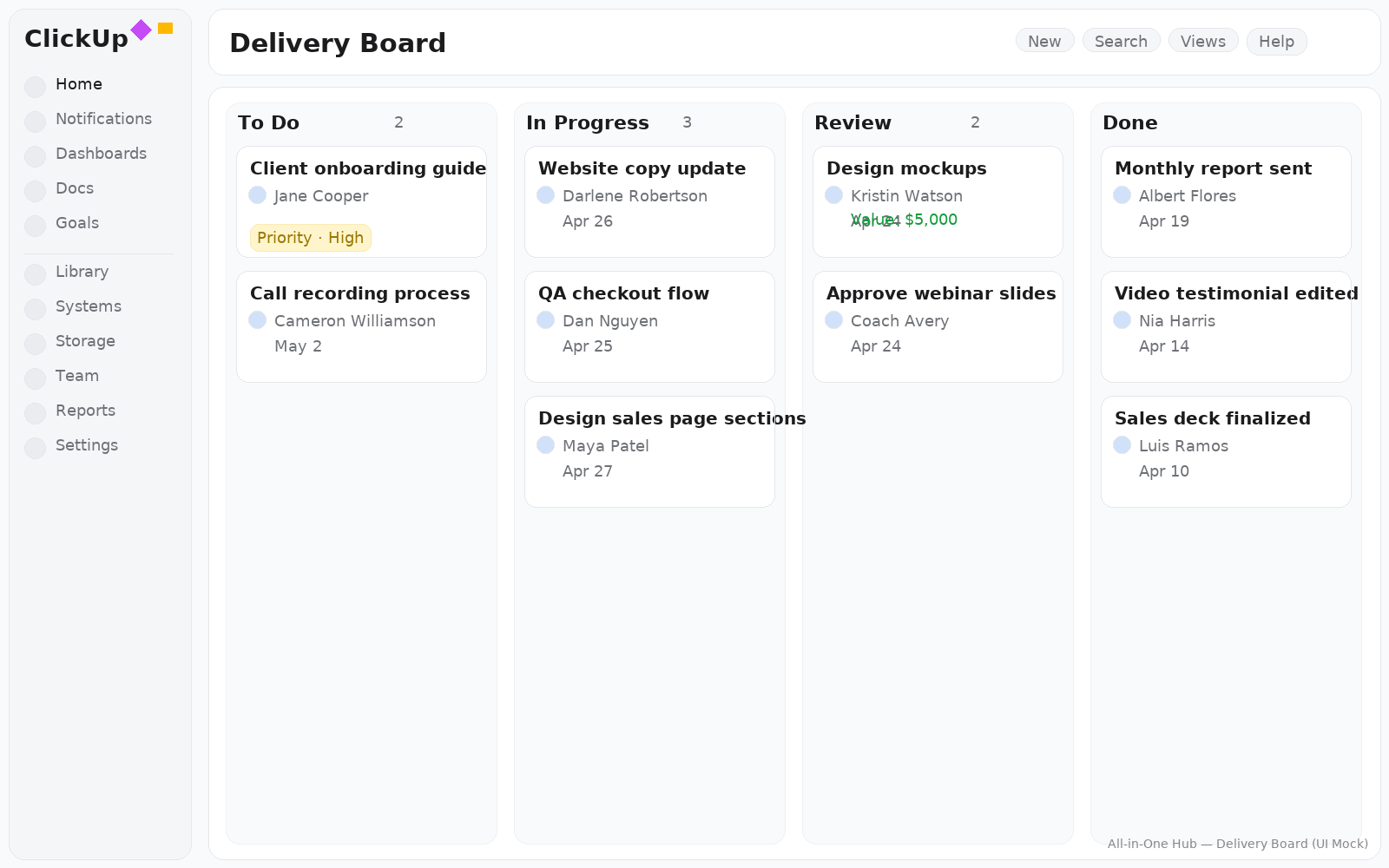Click the Help button
This screenshot has height=868, width=1389.
click(x=1276, y=41)
